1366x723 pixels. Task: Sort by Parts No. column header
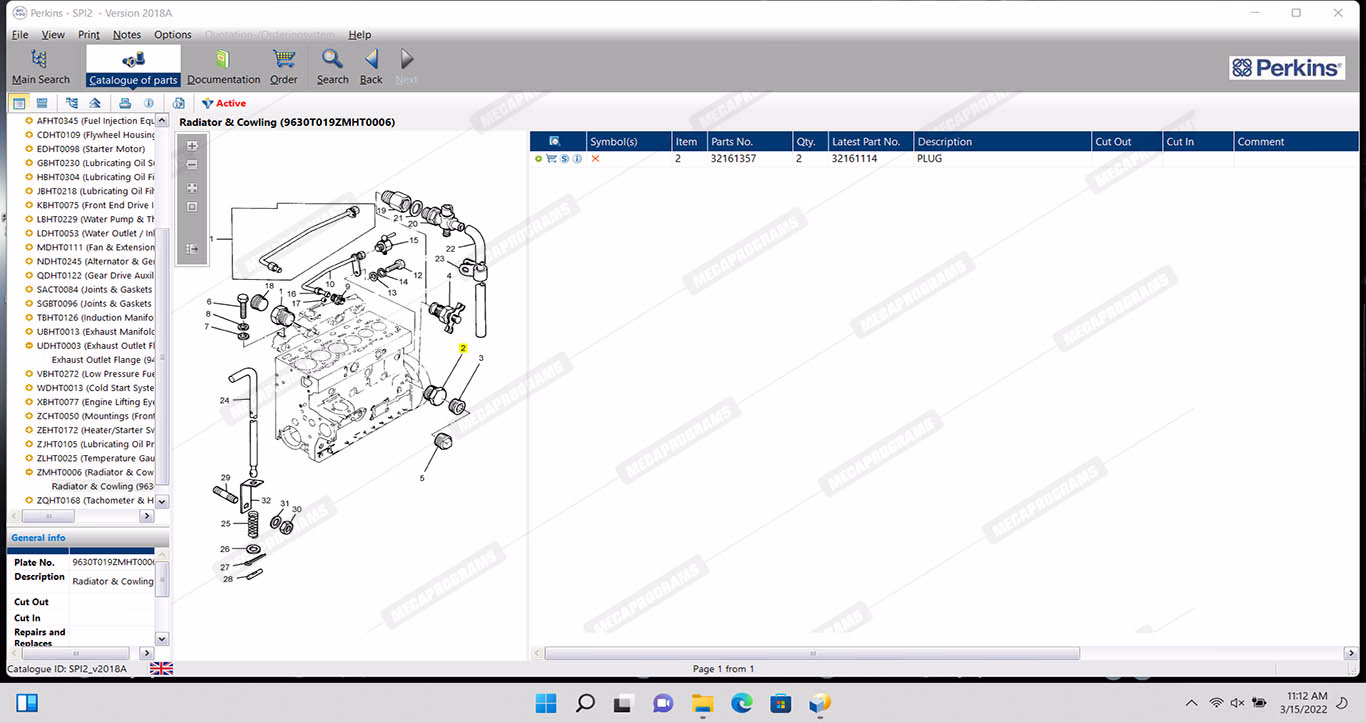coord(749,142)
